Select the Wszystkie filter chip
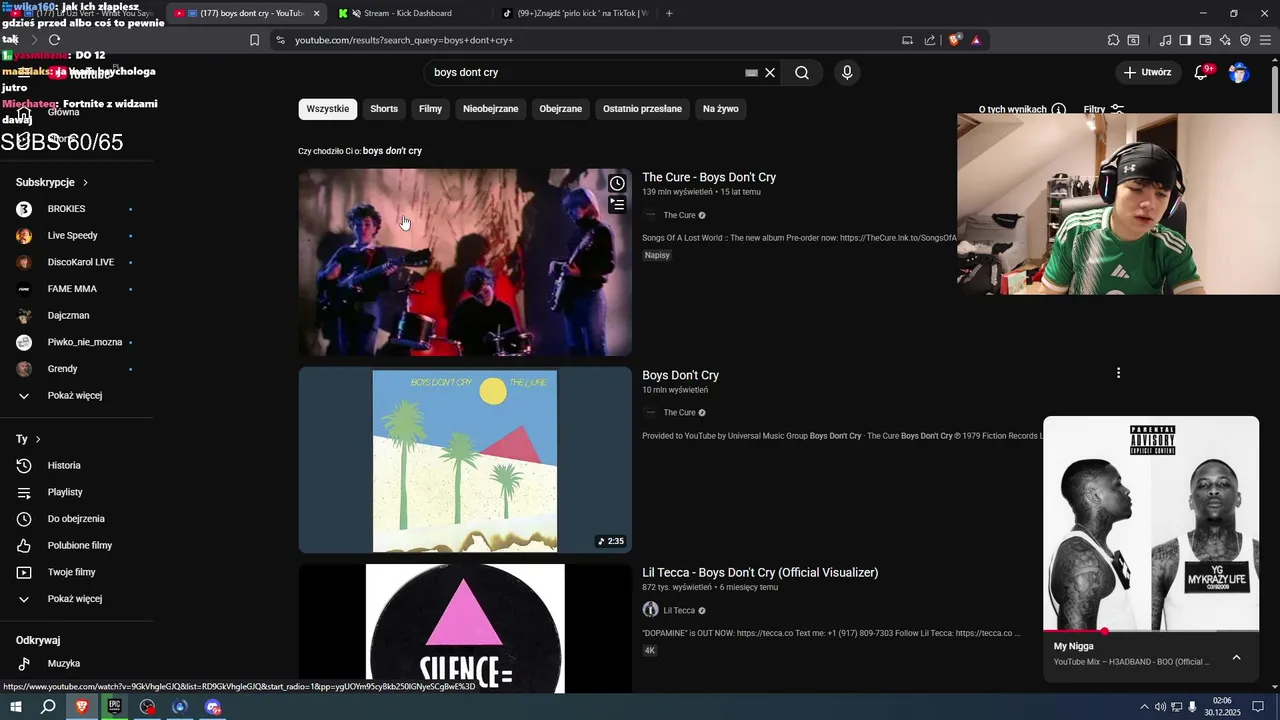The image size is (1280, 720). click(328, 109)
